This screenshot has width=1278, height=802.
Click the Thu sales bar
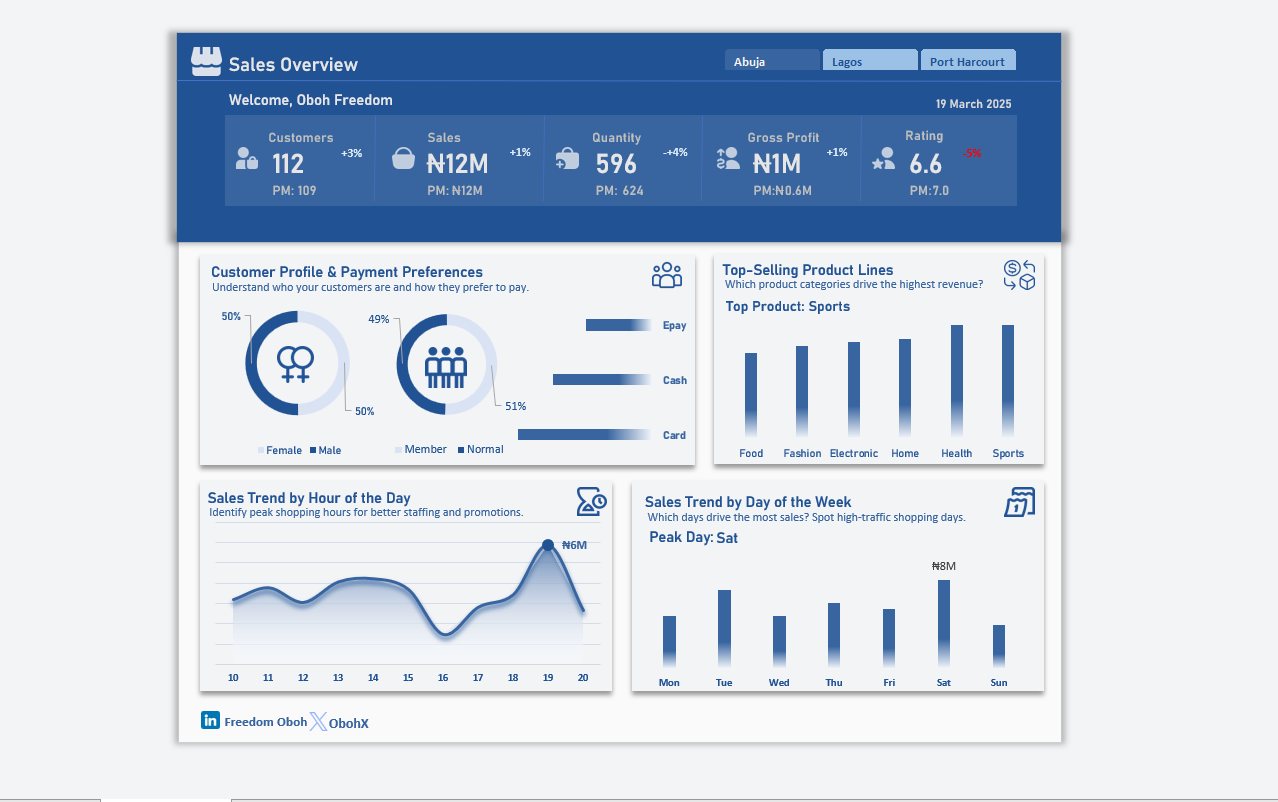click(x=834, y=635)
